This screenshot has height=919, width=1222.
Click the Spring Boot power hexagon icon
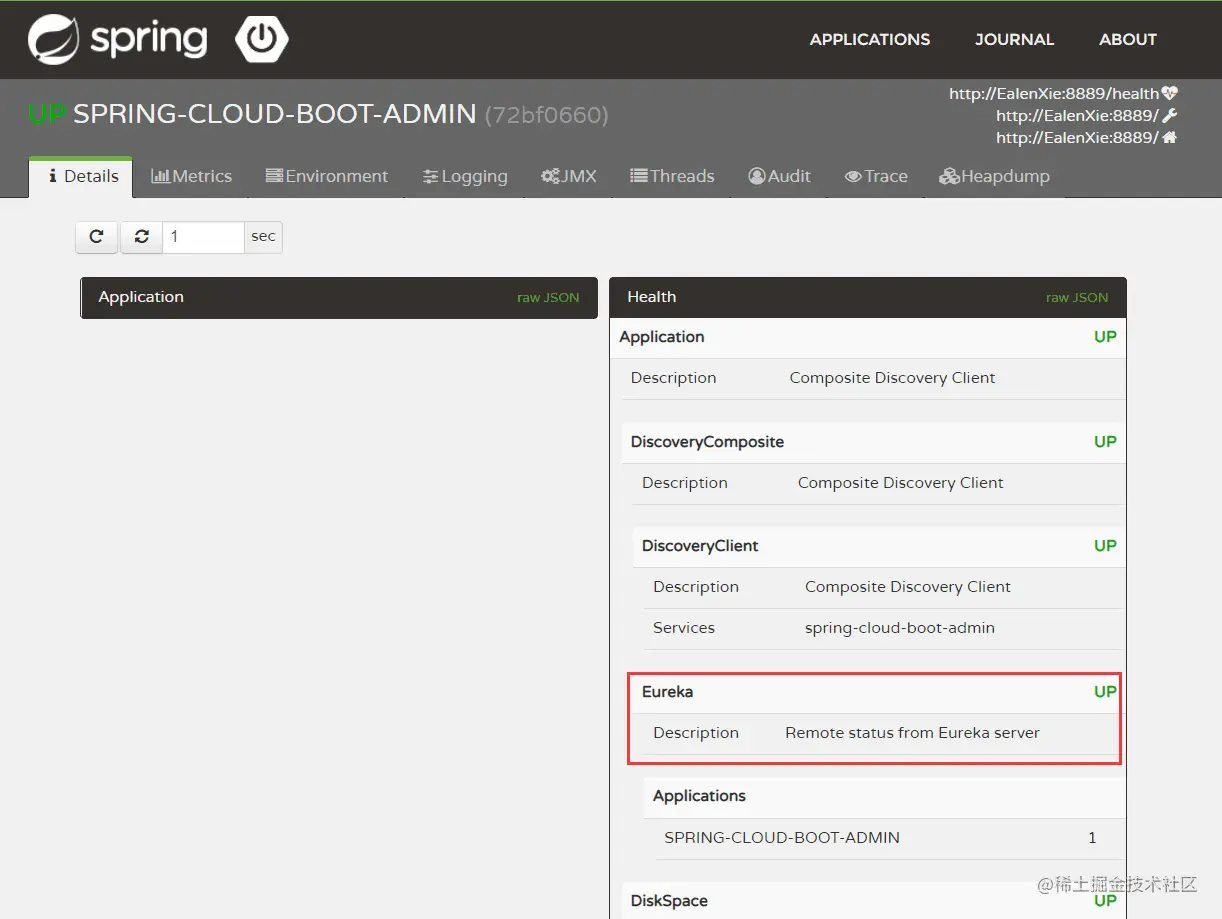(262, 39)
